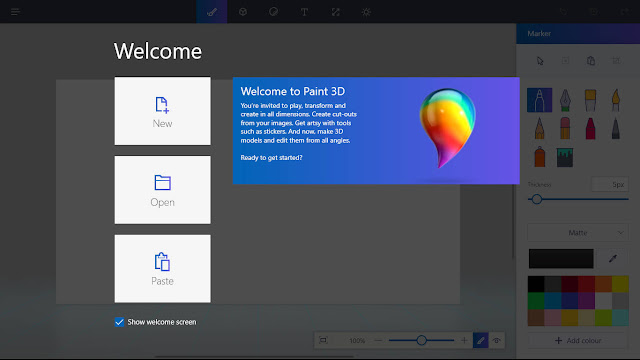Open the Effects lighting tool
640x360 pixels.
(x=366, y=12)
